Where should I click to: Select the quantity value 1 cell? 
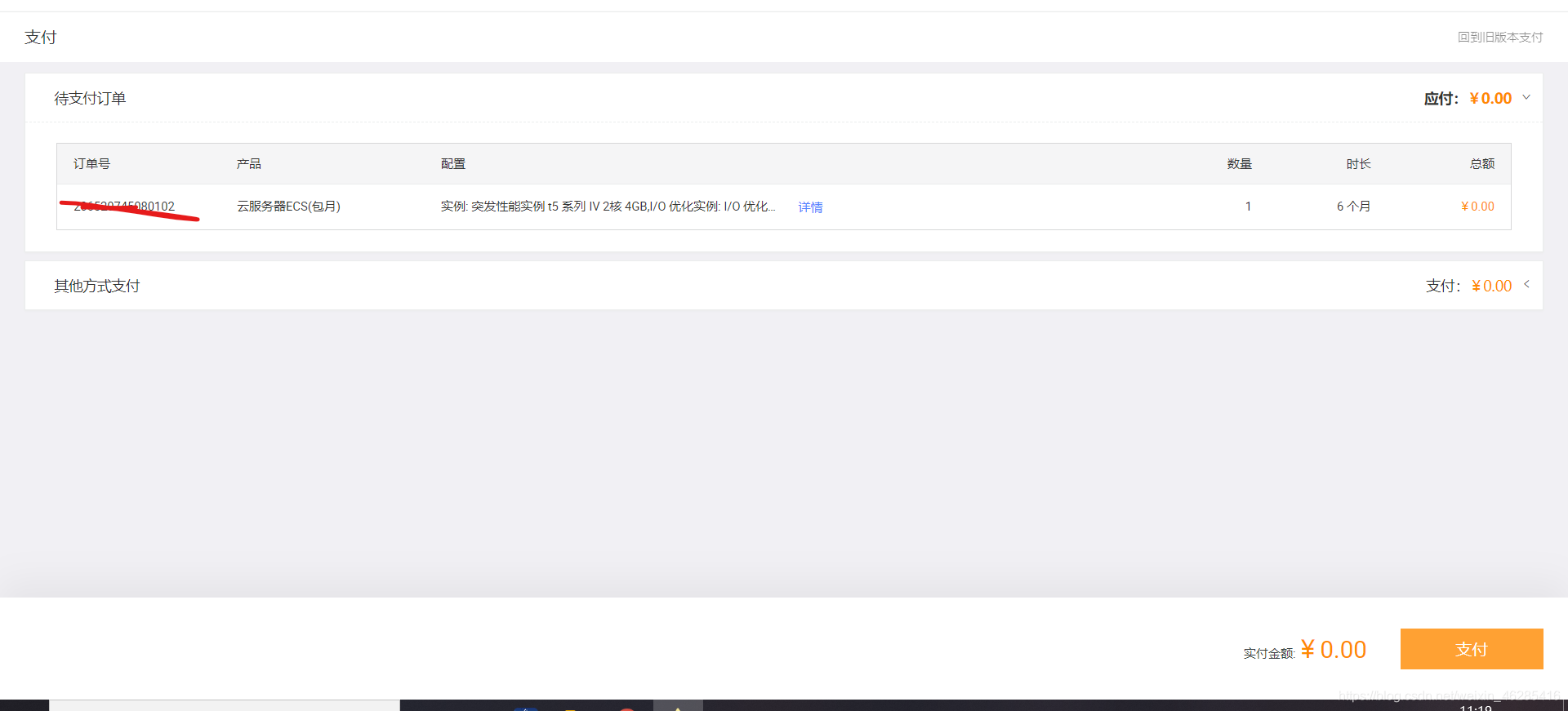coord(1248,206)
